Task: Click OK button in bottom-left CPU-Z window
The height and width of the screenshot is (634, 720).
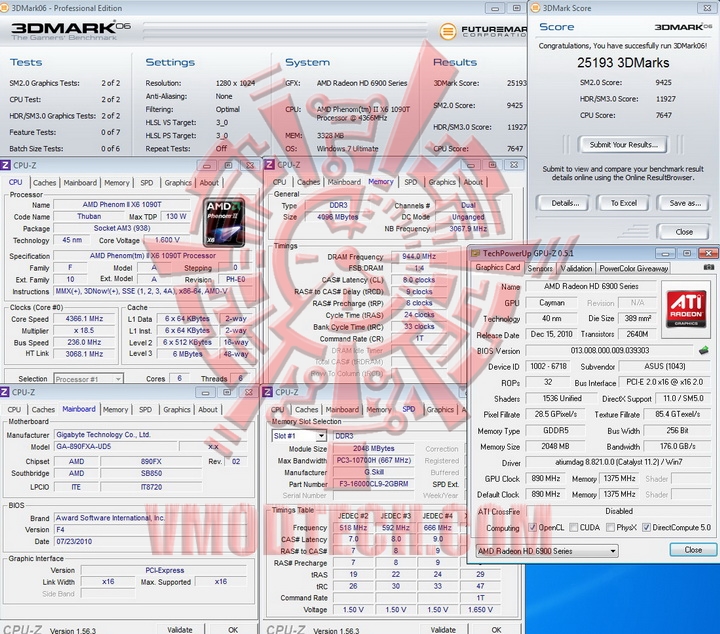Action: coord(233,629)
